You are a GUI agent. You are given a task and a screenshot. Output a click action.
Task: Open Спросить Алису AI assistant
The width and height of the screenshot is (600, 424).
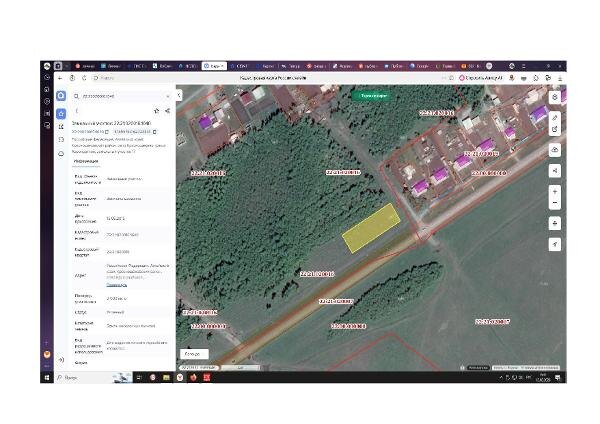pos(481,78)
